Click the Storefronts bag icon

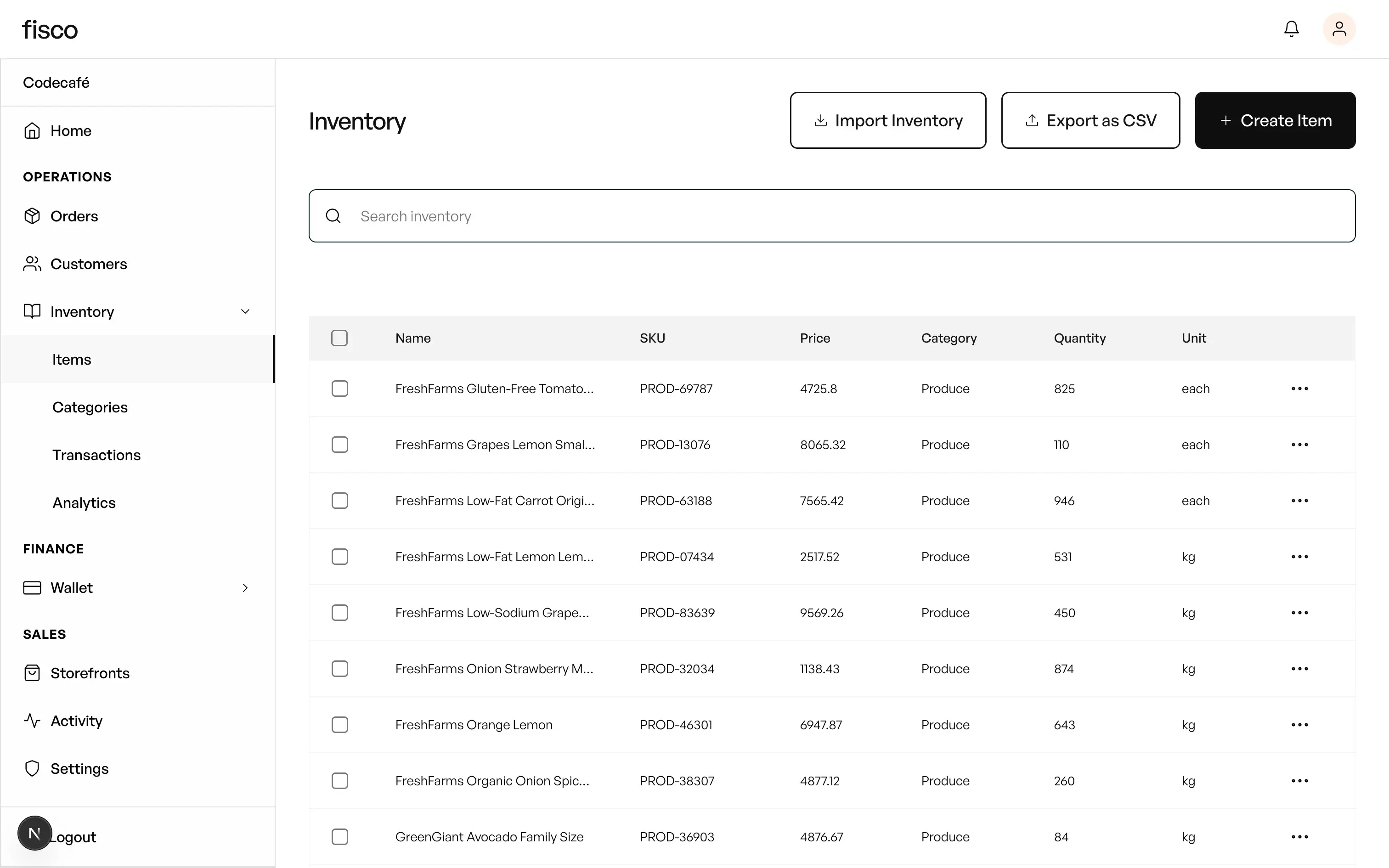(x=32, y=673)
